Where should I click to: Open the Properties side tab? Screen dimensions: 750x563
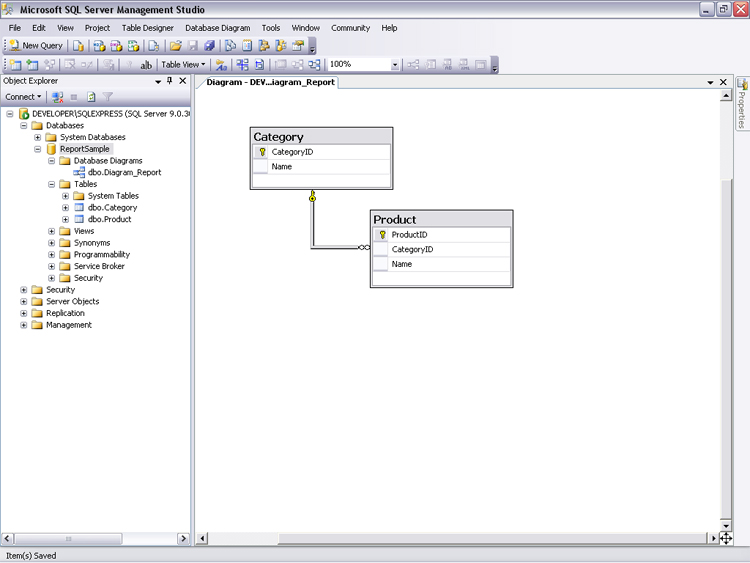[x=742, y=104]
